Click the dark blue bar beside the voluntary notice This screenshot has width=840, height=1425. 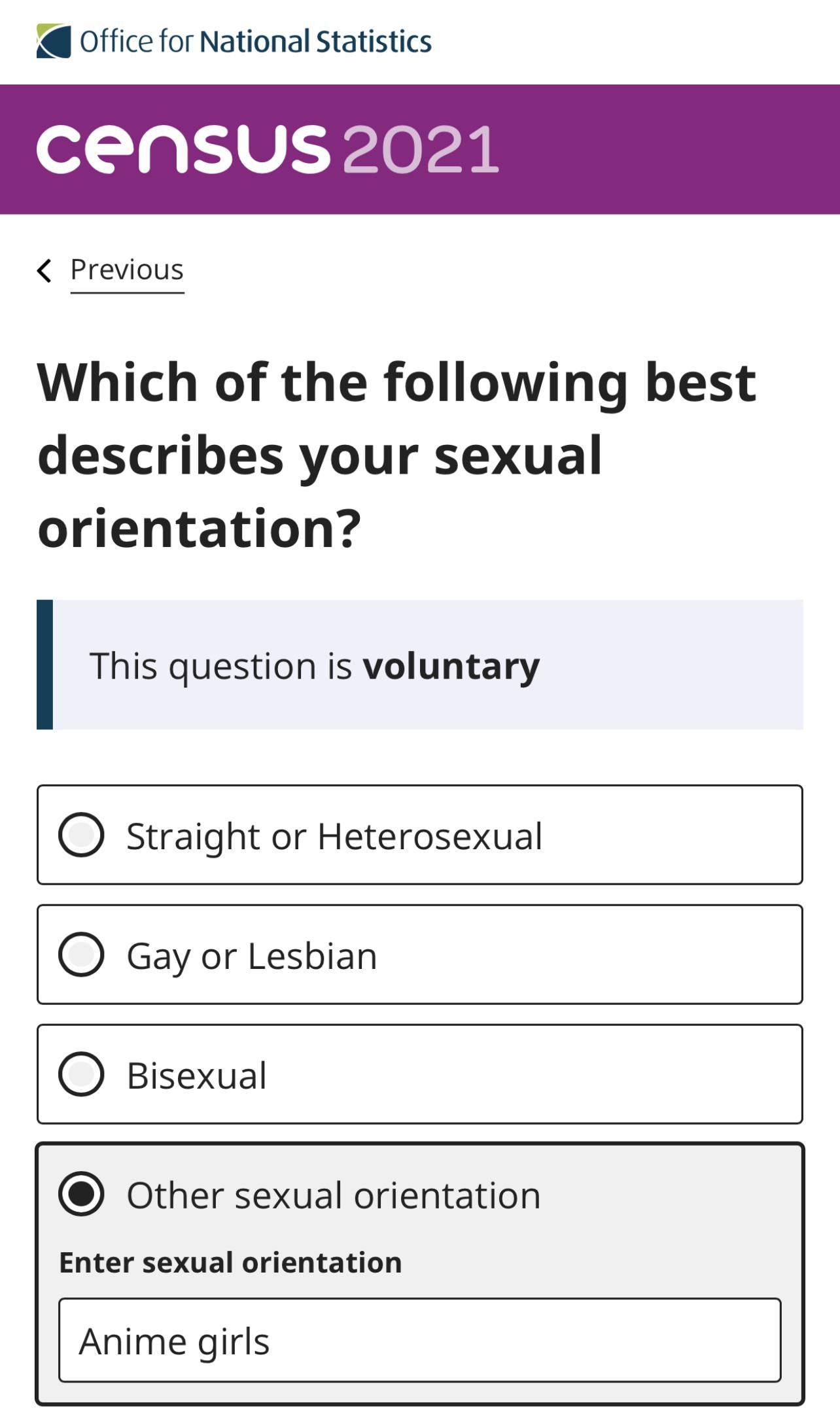(x=44, y=665)
